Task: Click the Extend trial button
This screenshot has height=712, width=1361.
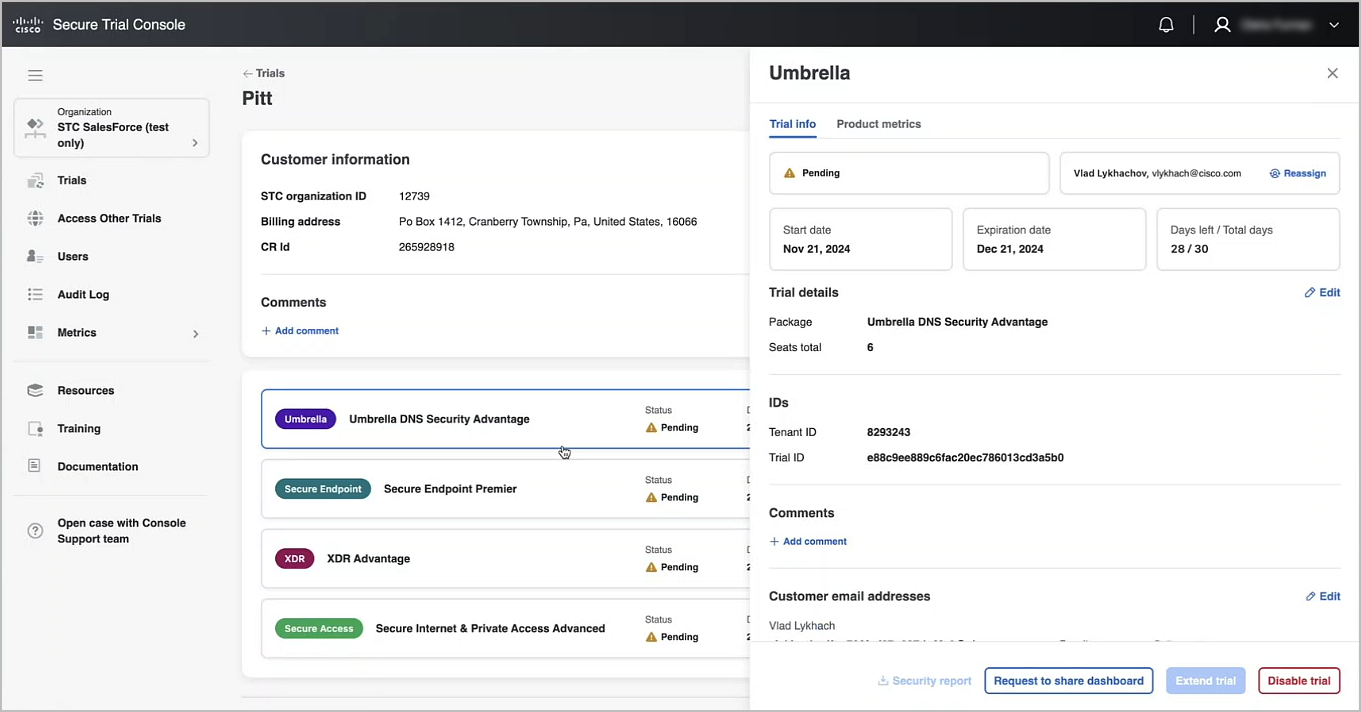Action: coord(1206,681)
